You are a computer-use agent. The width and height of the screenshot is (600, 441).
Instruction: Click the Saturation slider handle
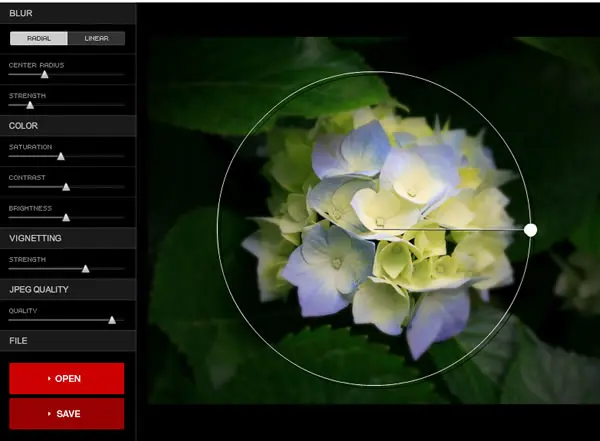[60, 156]
